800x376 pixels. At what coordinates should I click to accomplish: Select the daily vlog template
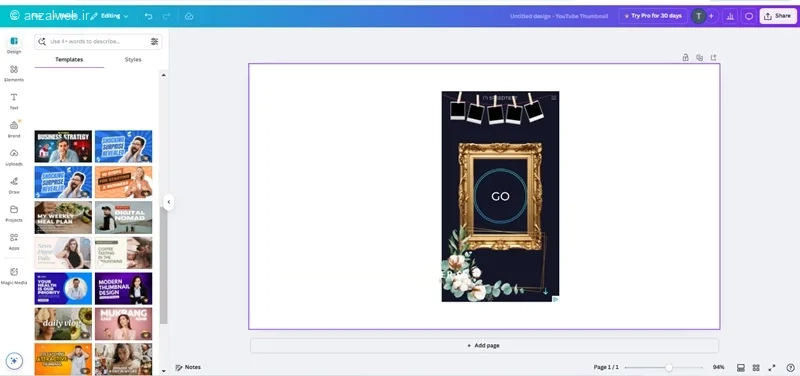coord(63,323)
